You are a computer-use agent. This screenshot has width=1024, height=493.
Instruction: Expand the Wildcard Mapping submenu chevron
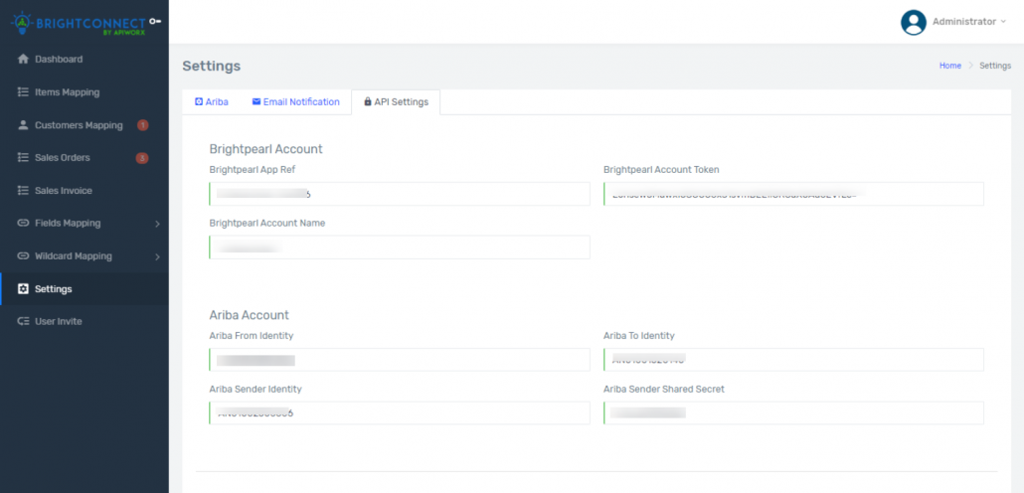click(x=157, y=257)
